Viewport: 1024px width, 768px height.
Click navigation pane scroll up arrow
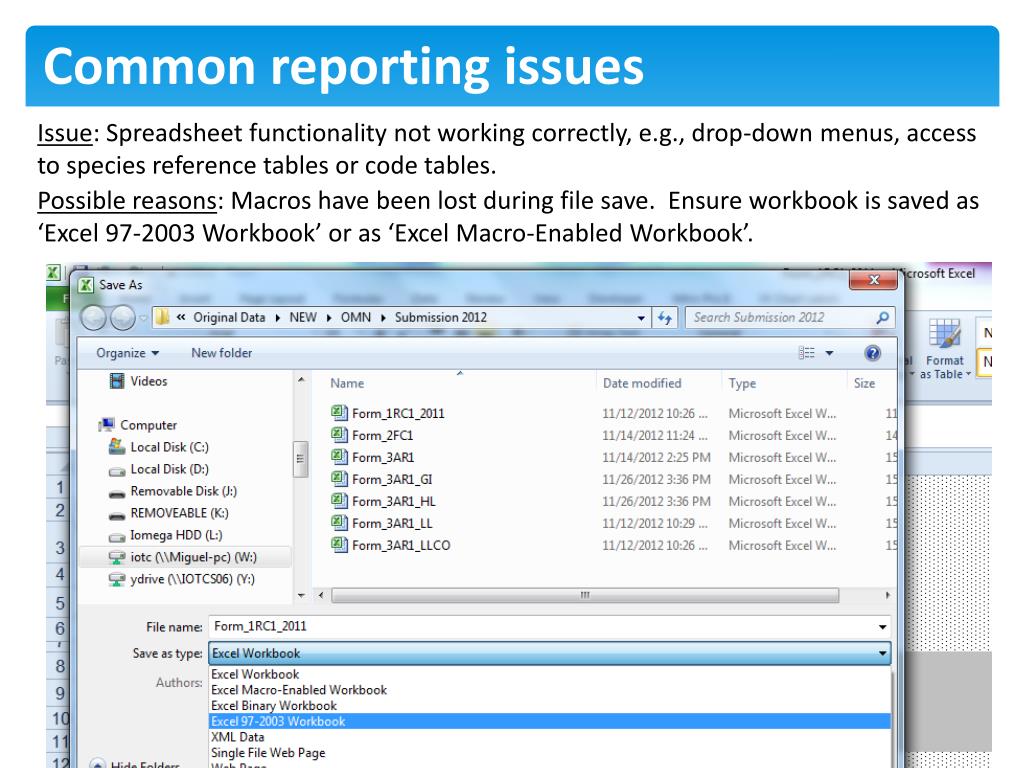coord(300,379)
